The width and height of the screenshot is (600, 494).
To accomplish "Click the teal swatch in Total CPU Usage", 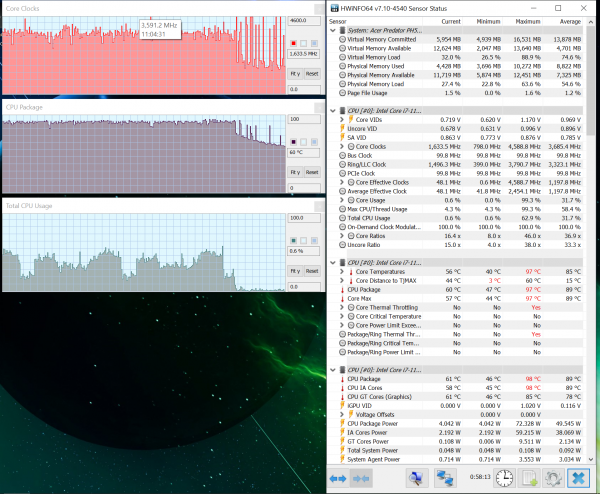I will (x=293, y=241).
